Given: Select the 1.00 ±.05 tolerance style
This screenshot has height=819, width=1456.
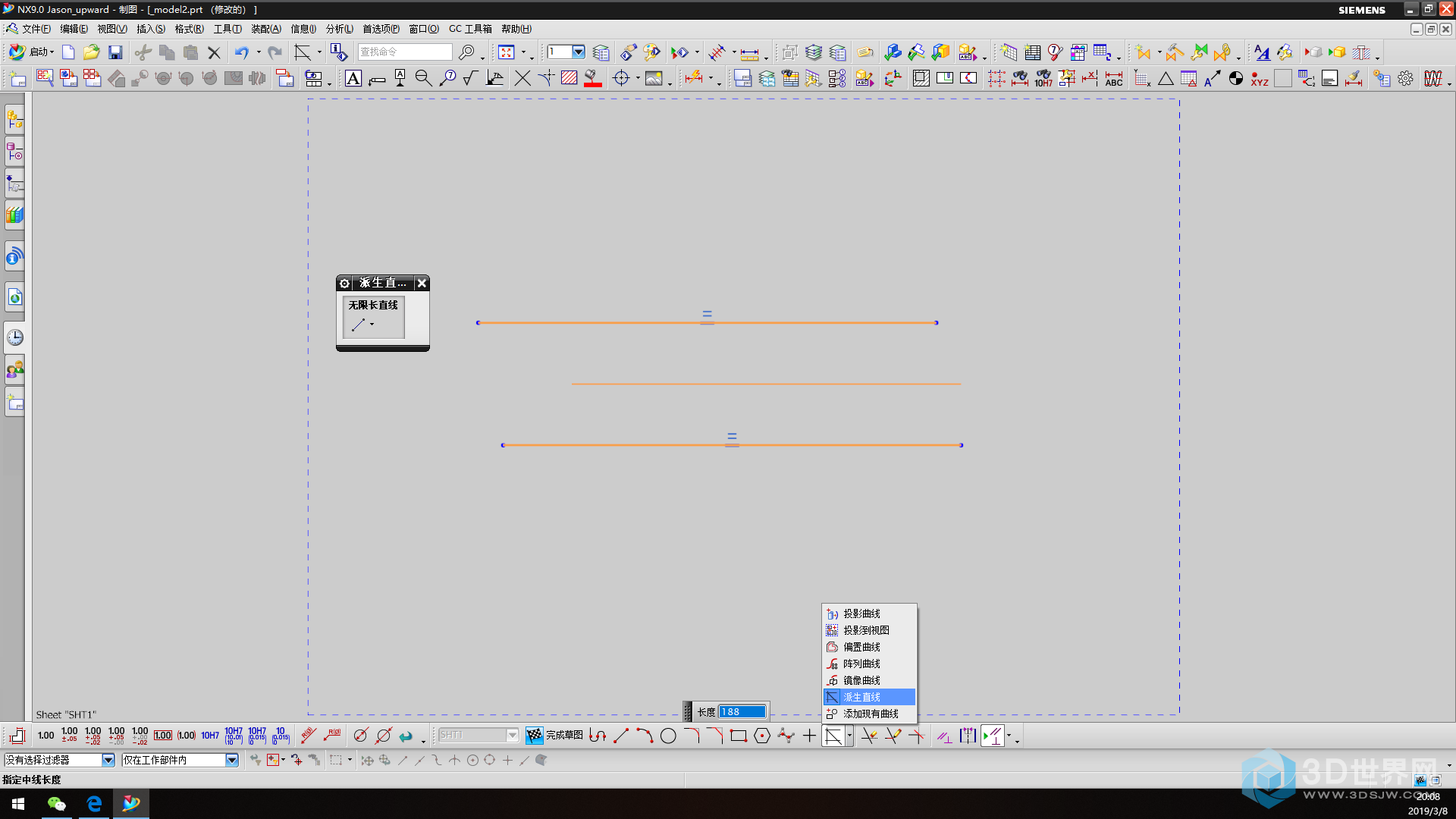Looking at the screenshot, I should click(69, 736).
